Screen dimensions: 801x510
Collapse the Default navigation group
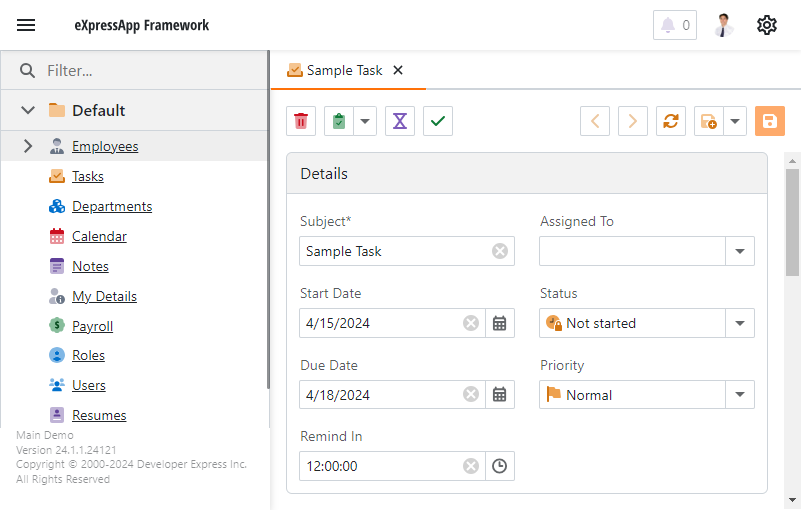click(28, 110)
